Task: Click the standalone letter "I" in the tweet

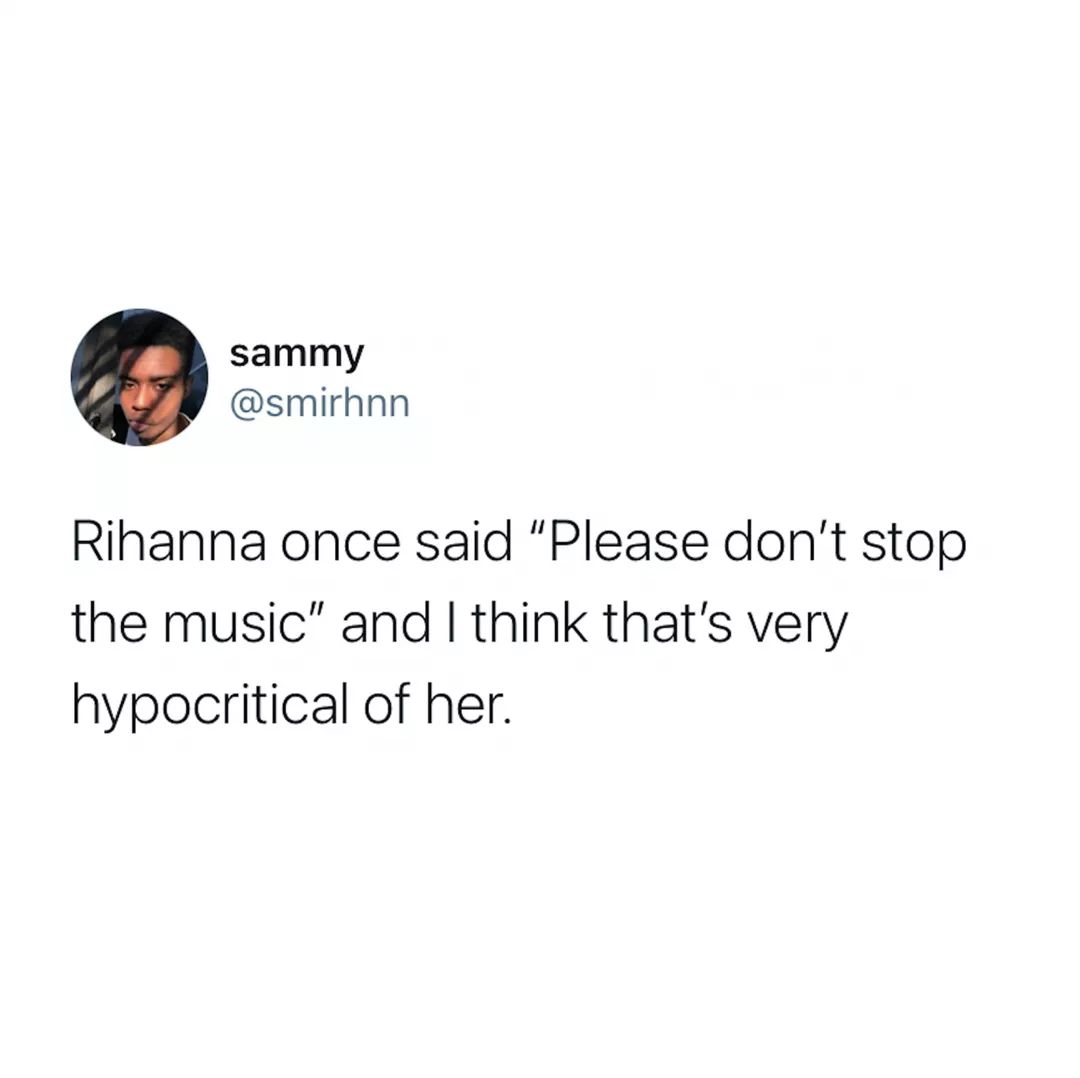Action: click(x=451, y=623)
